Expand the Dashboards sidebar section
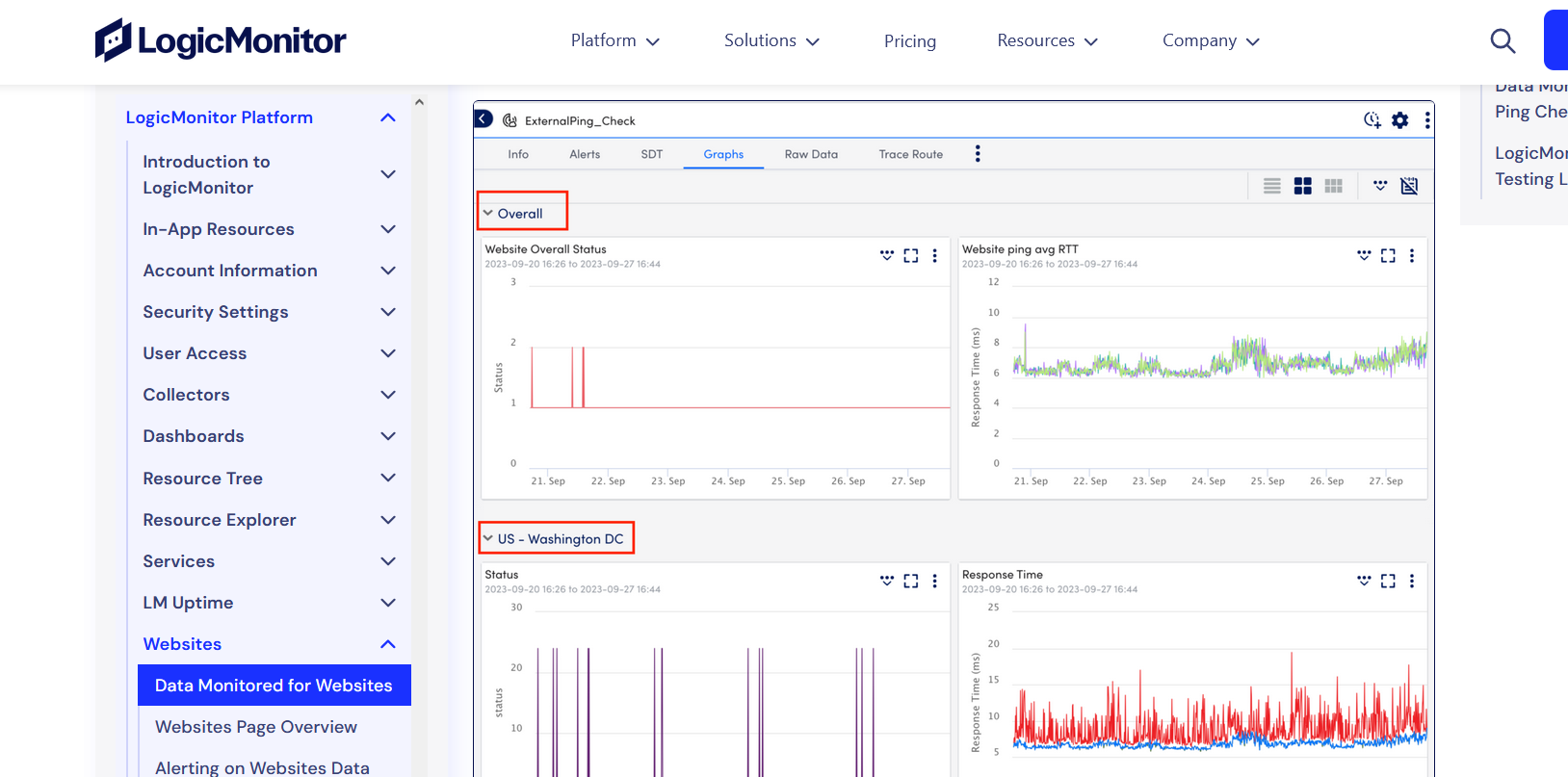Viewport: 1568px width, 777px height. click(388, 436)
